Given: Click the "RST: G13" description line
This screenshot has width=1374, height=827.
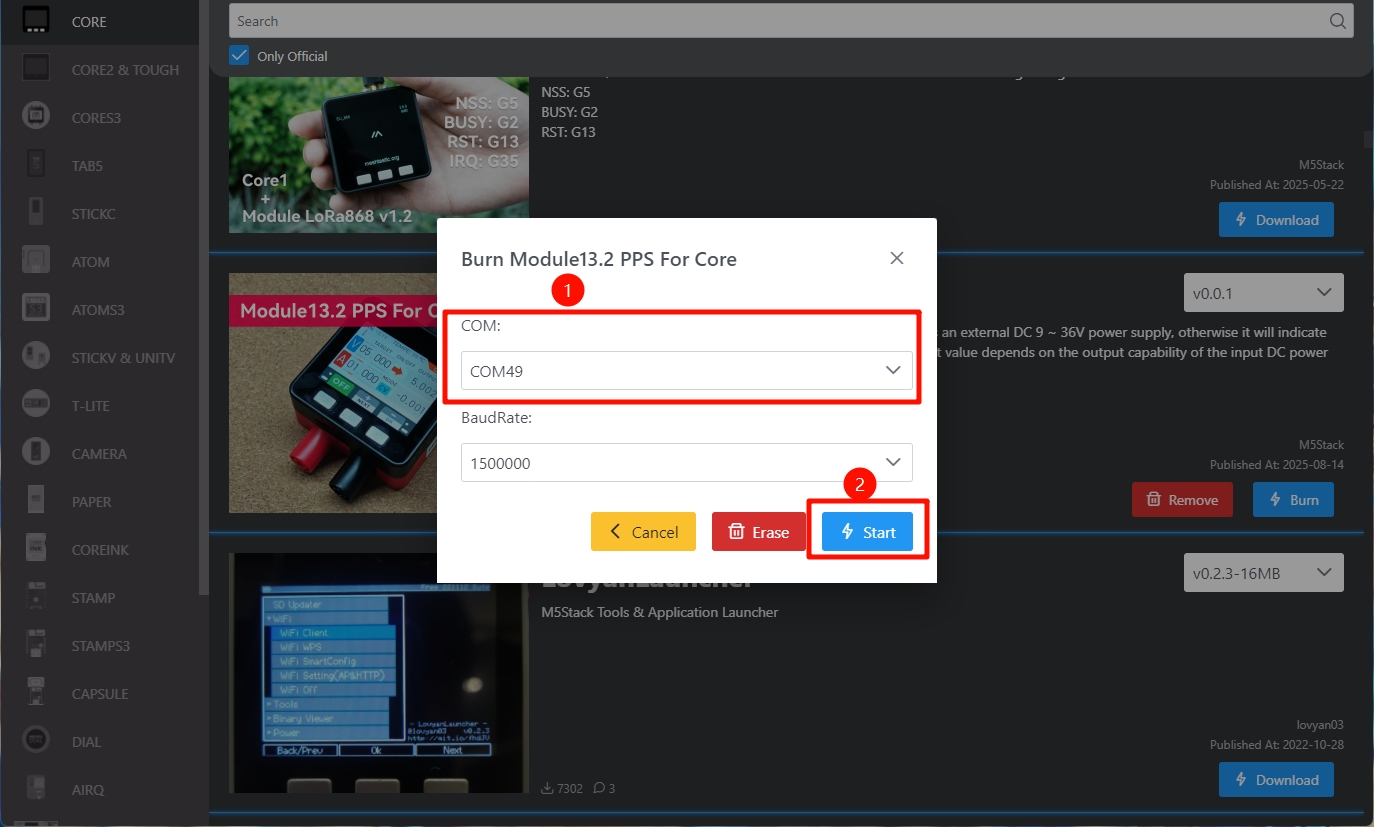Looking at the screenshot, I should point(570,132).
